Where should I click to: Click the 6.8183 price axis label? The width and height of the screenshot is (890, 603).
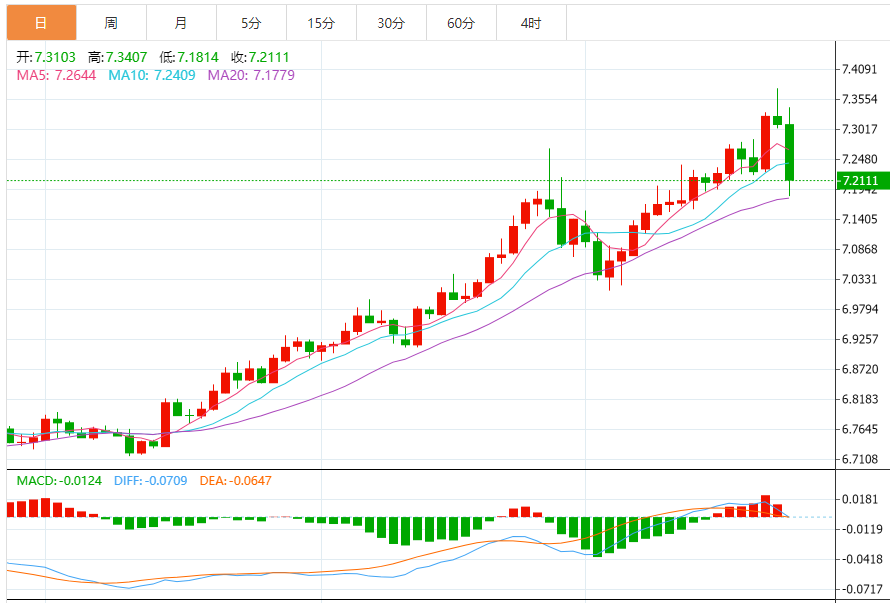[860, 399]
